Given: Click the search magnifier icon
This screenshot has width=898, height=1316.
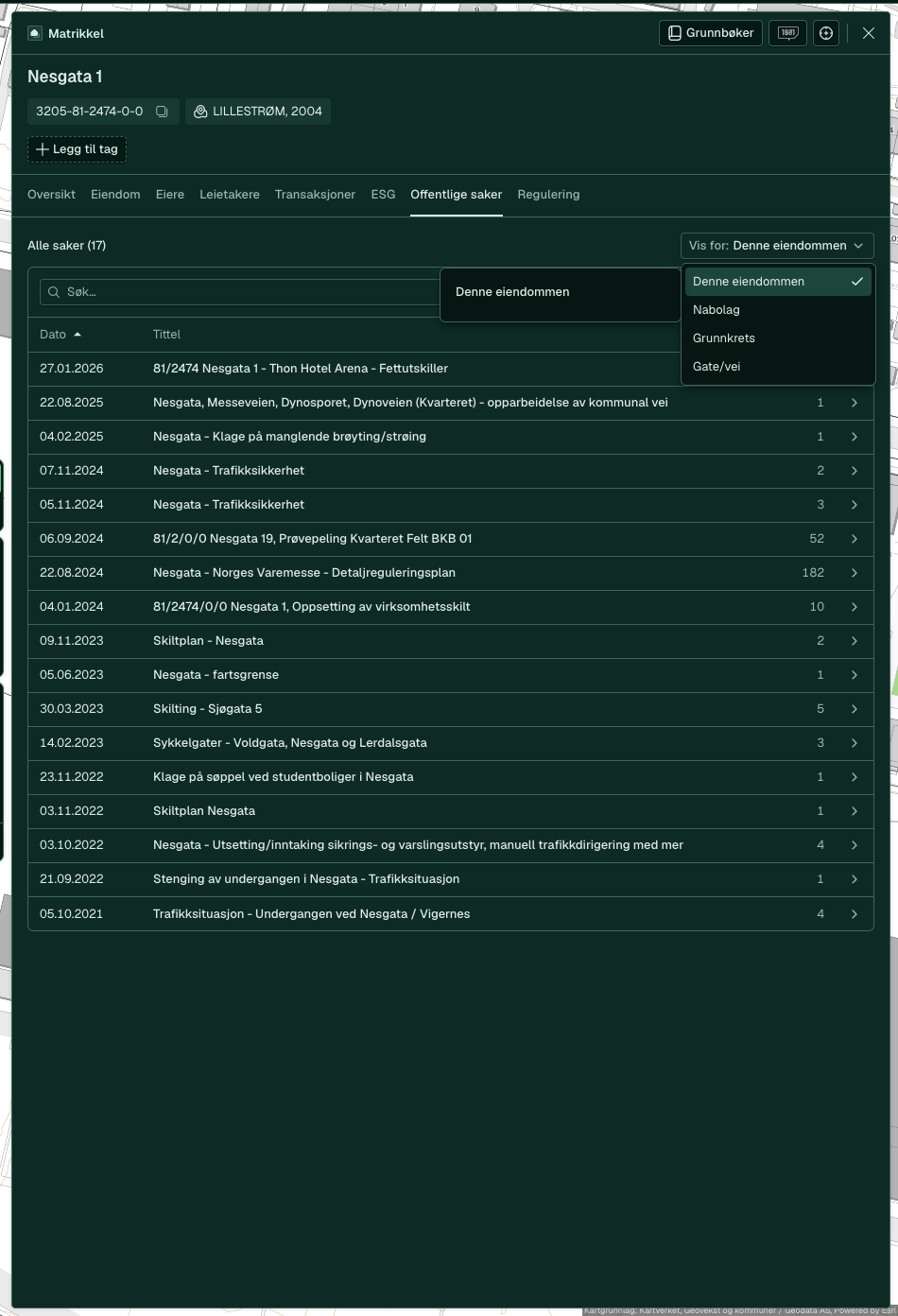Looking at the screenshot, I should click(54, 292).
